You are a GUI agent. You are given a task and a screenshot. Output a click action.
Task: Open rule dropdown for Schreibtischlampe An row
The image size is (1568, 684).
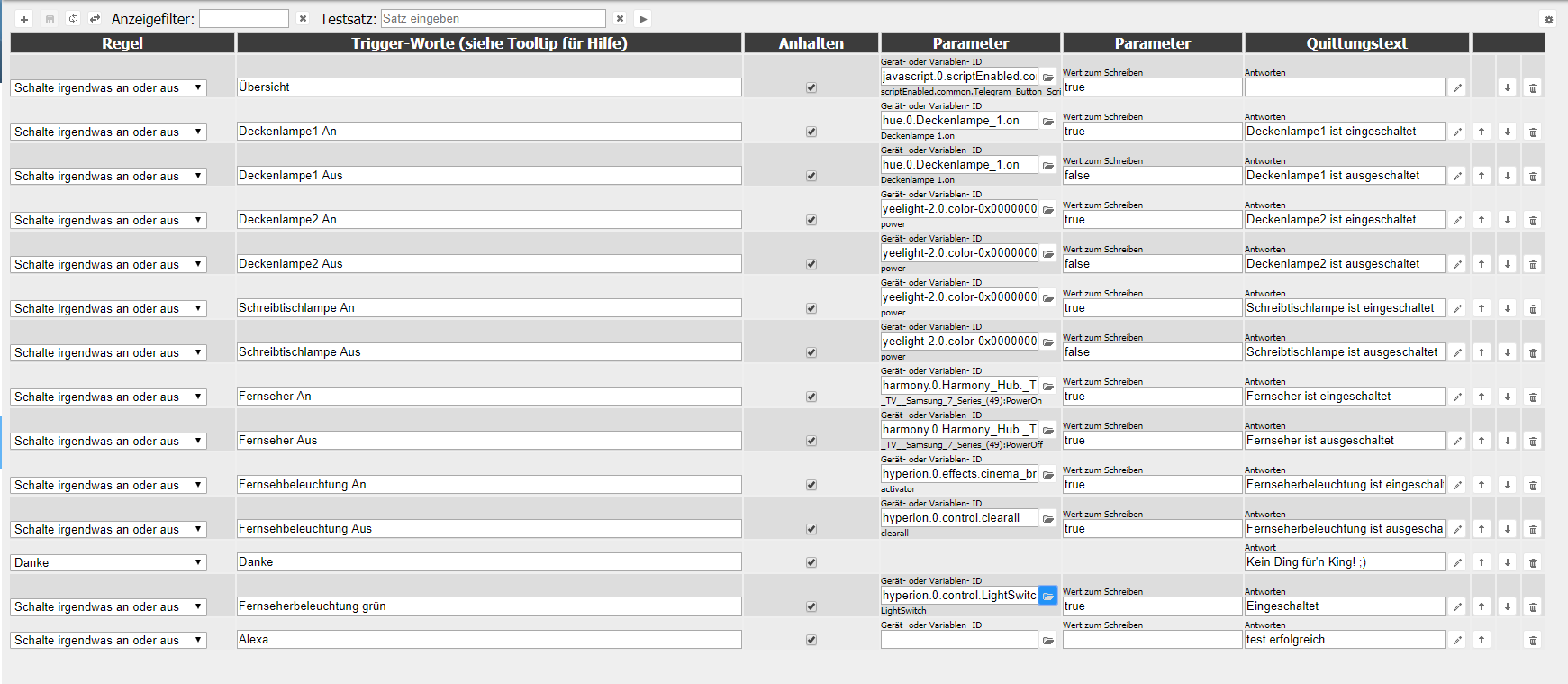point(109,308)
